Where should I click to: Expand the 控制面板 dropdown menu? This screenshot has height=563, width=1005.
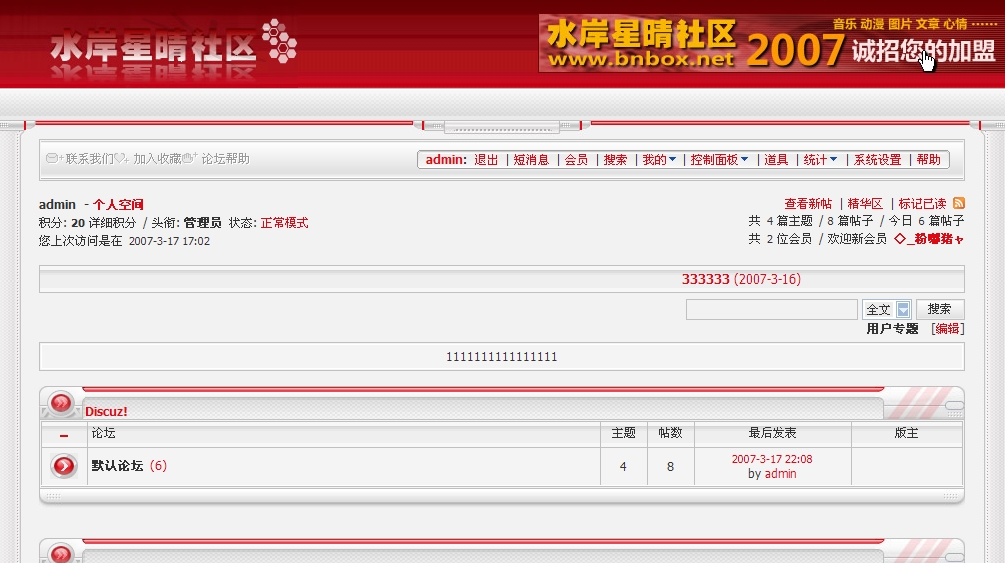pyautogui.click(x=719, y=160)
